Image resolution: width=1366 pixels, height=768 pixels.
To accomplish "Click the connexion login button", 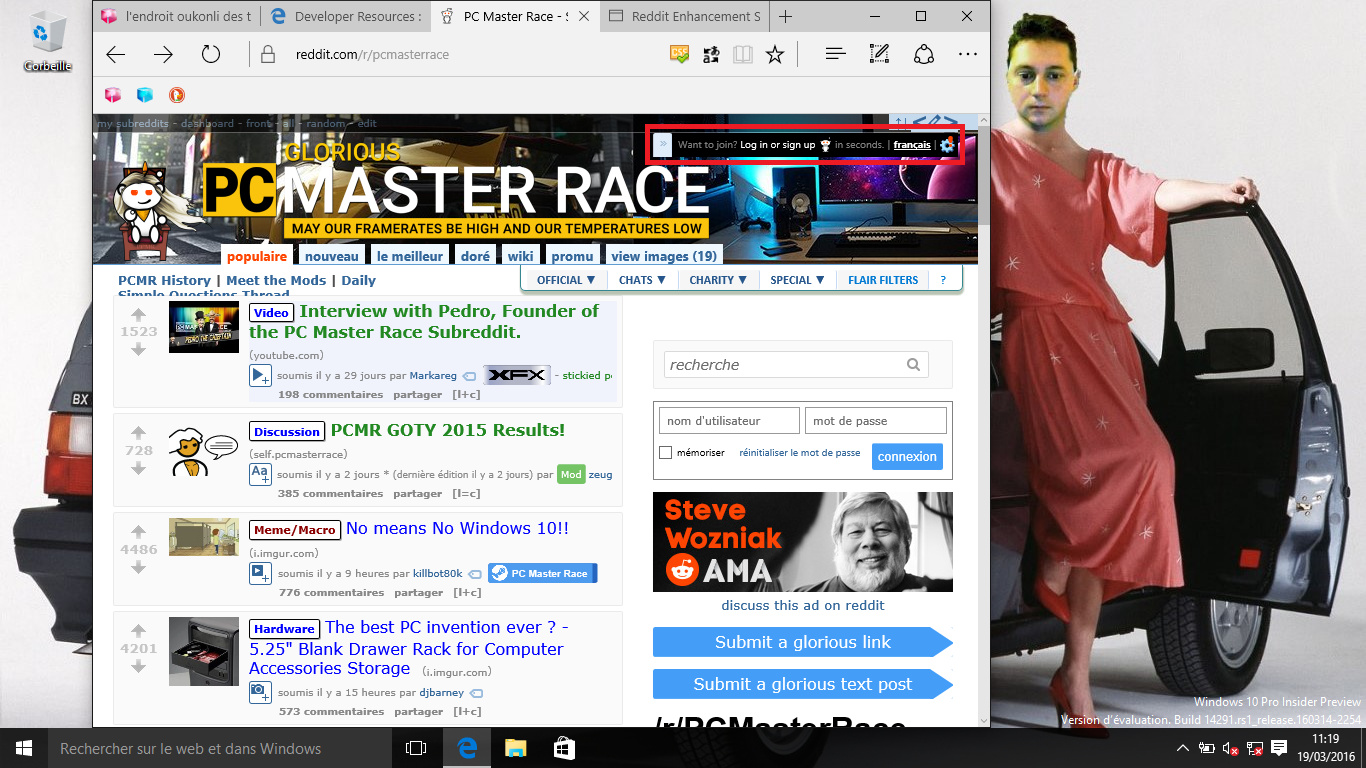I will tap(907, 456).
